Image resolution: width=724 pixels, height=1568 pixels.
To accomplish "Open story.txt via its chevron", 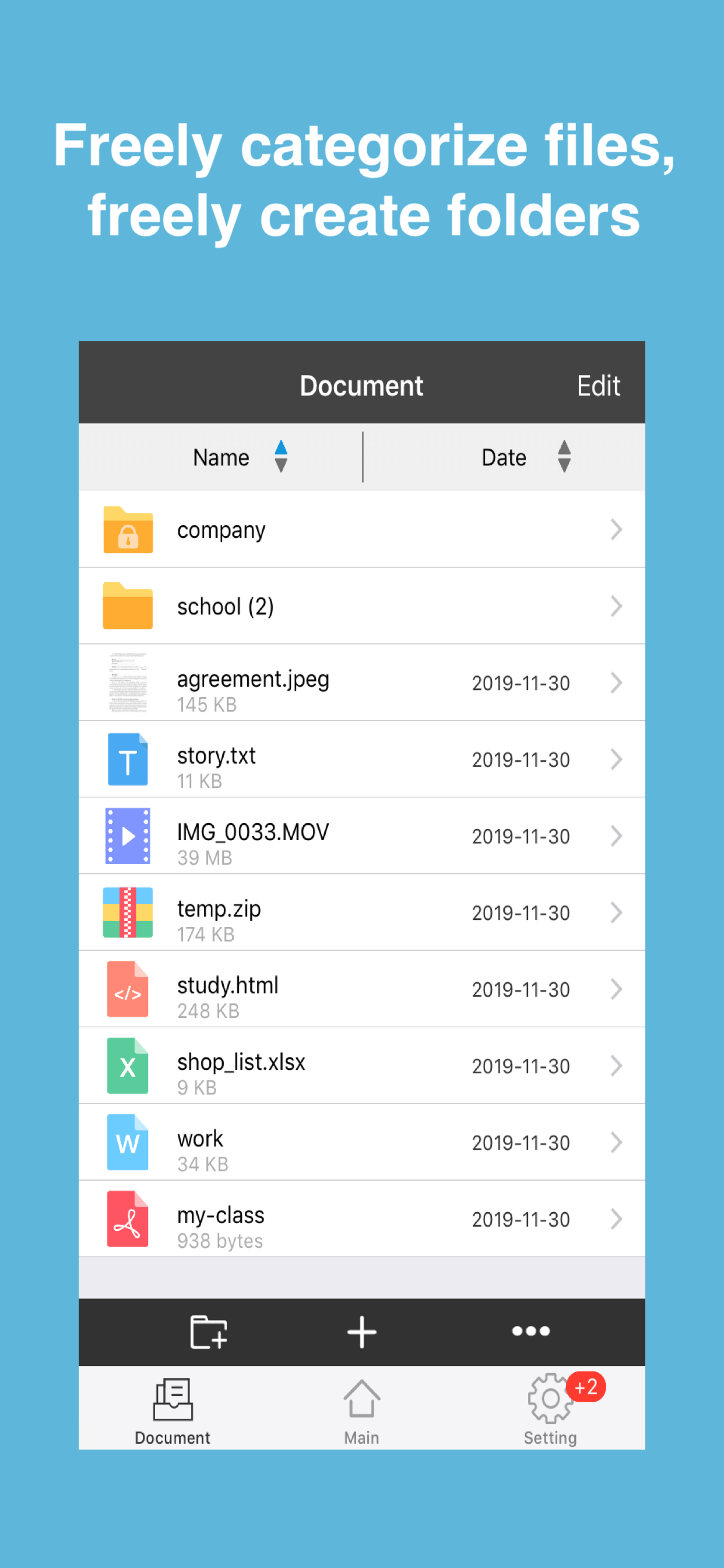I will [x=616, y=759].
